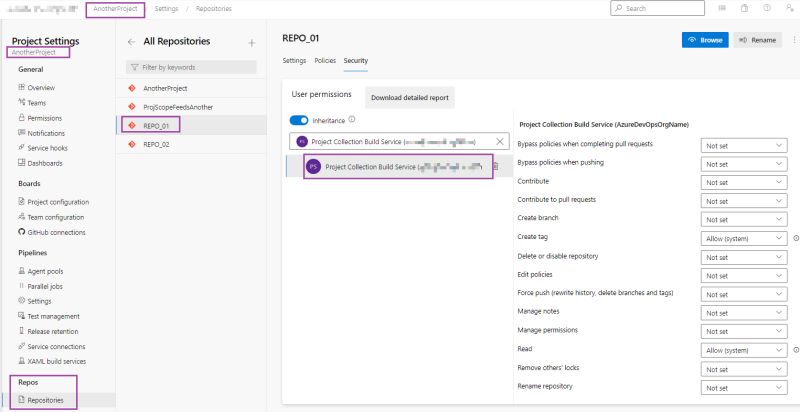Open Force push permission dropdown
800x412 pixels.
[744, 295]
